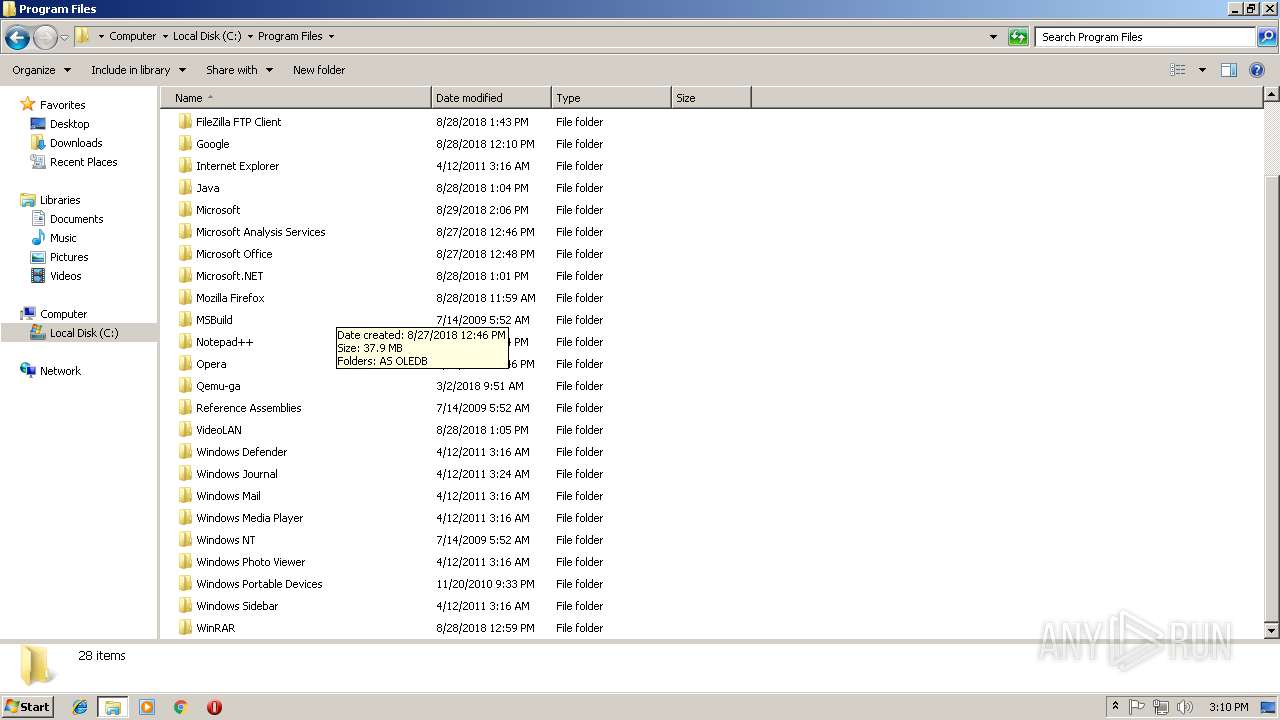Click the New folder button

(x=319, y=70)
